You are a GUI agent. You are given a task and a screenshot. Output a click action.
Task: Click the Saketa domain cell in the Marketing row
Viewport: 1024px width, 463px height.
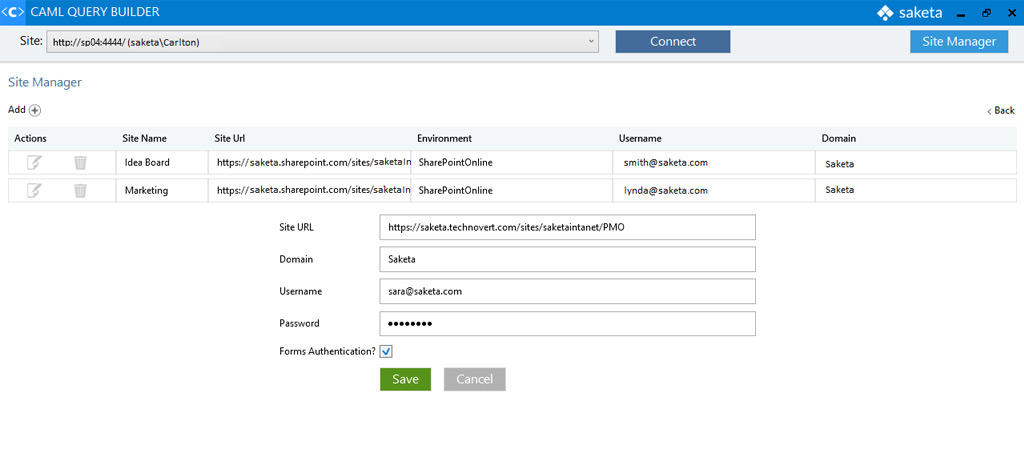coord(916,190)
